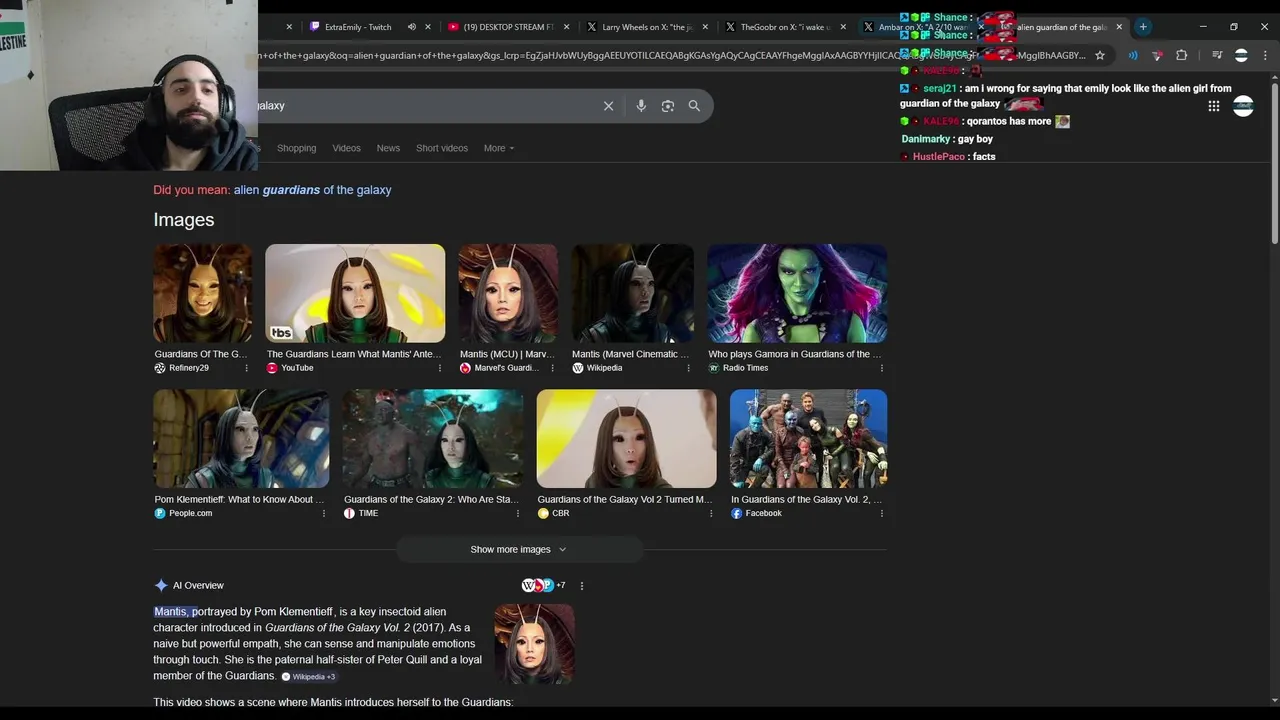The width and height of the screenshot is (1280, 720).
Task: Open more options for Facebook image result
Action: (x=881, y=513)
